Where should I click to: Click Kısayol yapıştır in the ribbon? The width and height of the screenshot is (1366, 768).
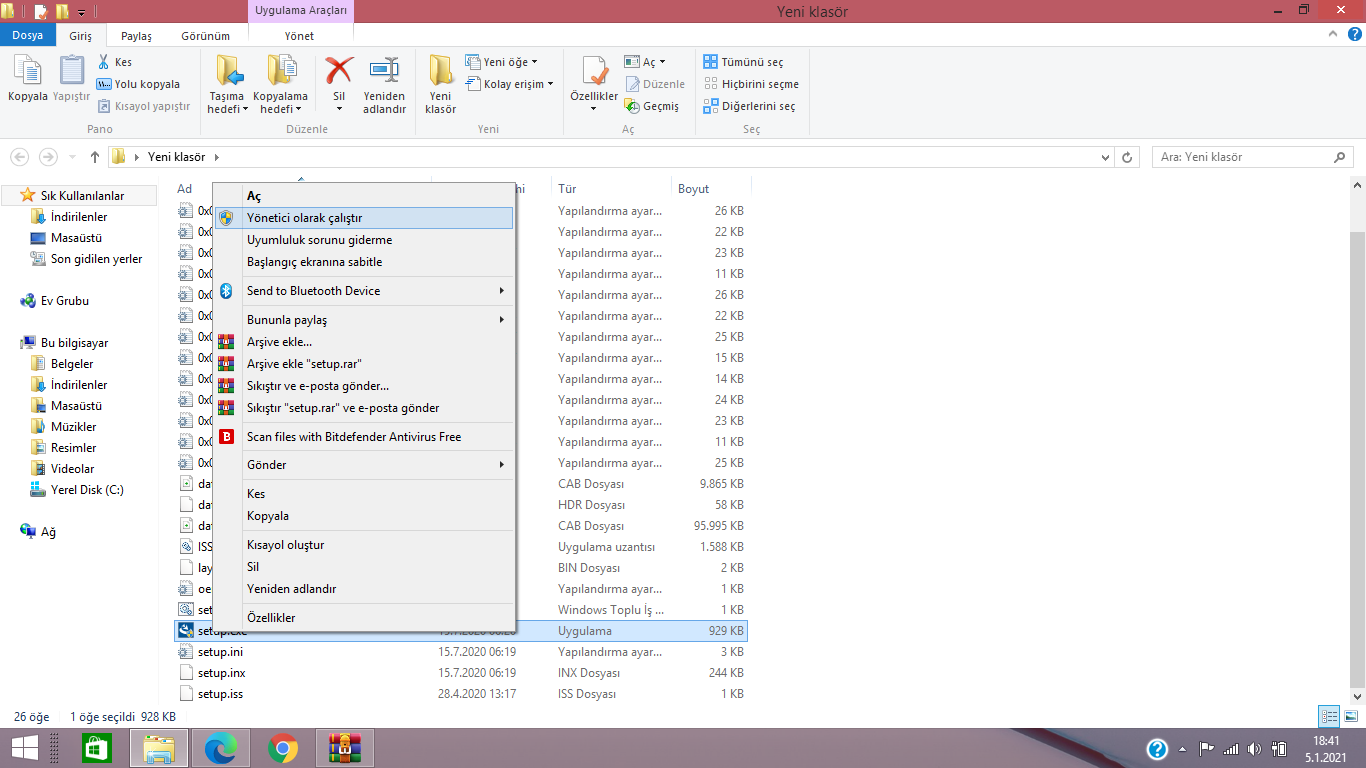coord(144,106)
